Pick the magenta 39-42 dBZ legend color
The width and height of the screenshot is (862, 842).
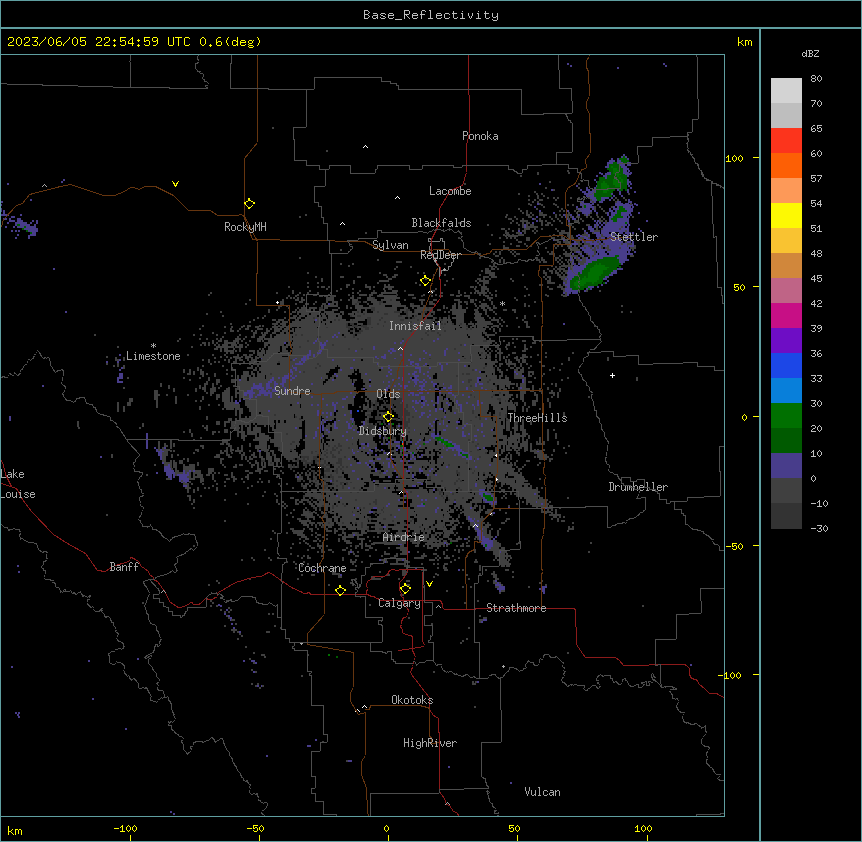(x=786, y=316)
